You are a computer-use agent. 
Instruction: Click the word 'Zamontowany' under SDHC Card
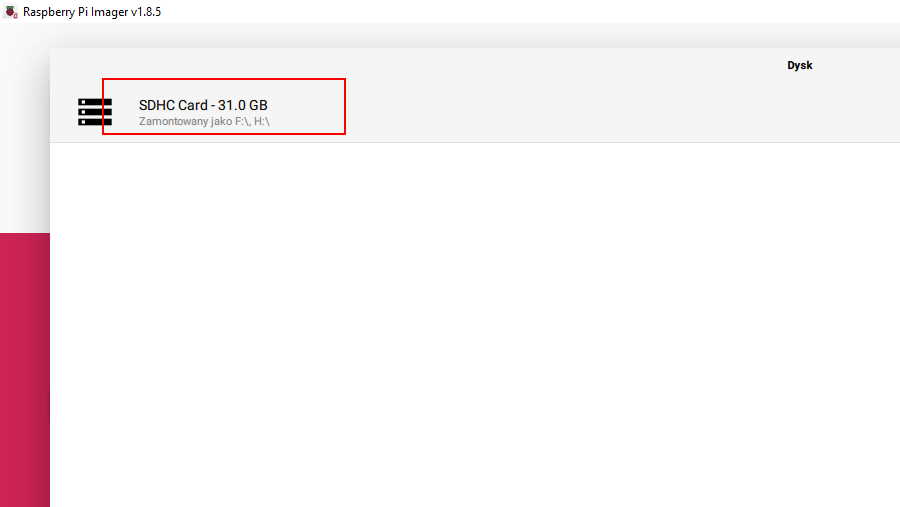click(165, 121)
